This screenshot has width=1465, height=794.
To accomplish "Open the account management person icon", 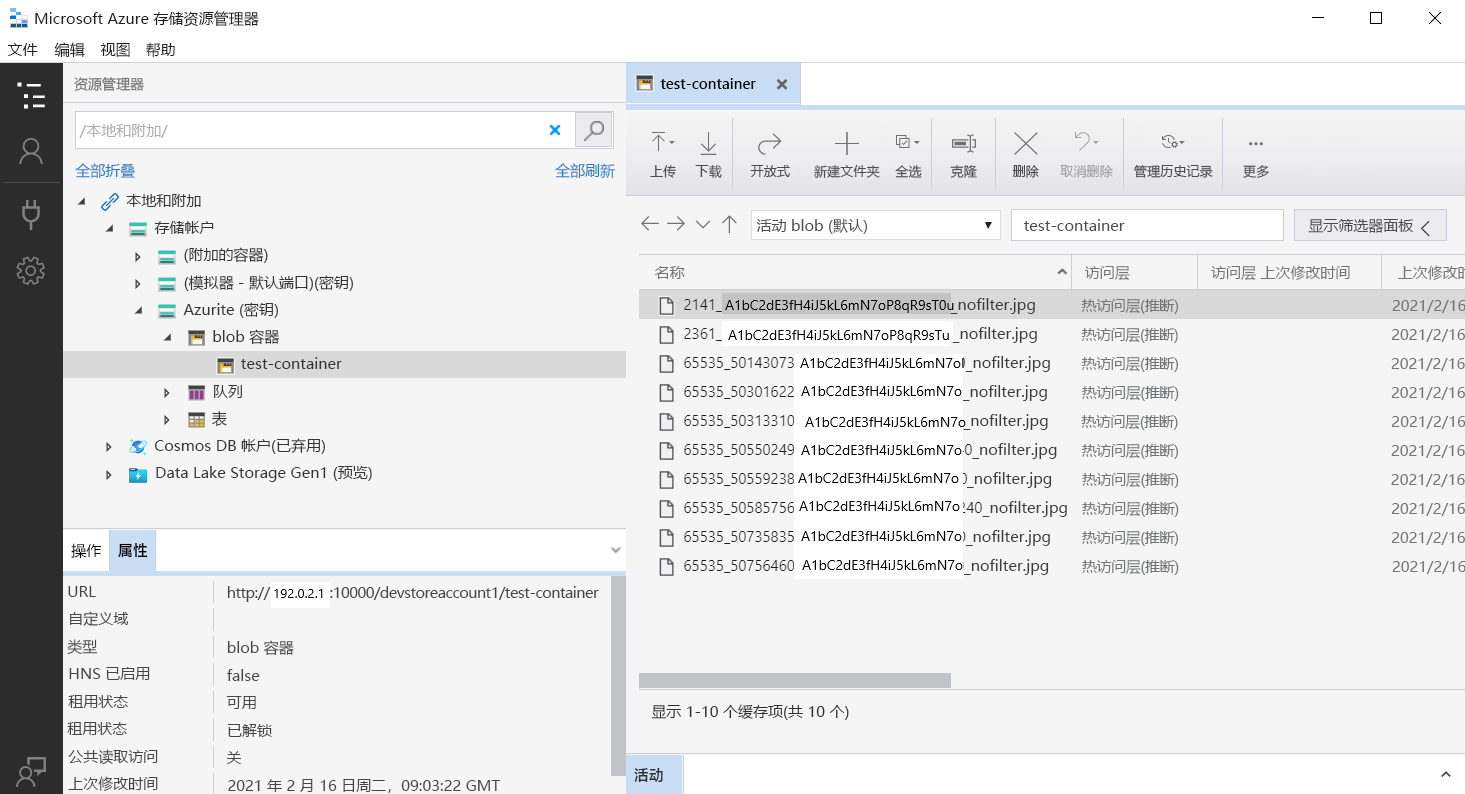I will pyautogui.click(x=31, y=151).
